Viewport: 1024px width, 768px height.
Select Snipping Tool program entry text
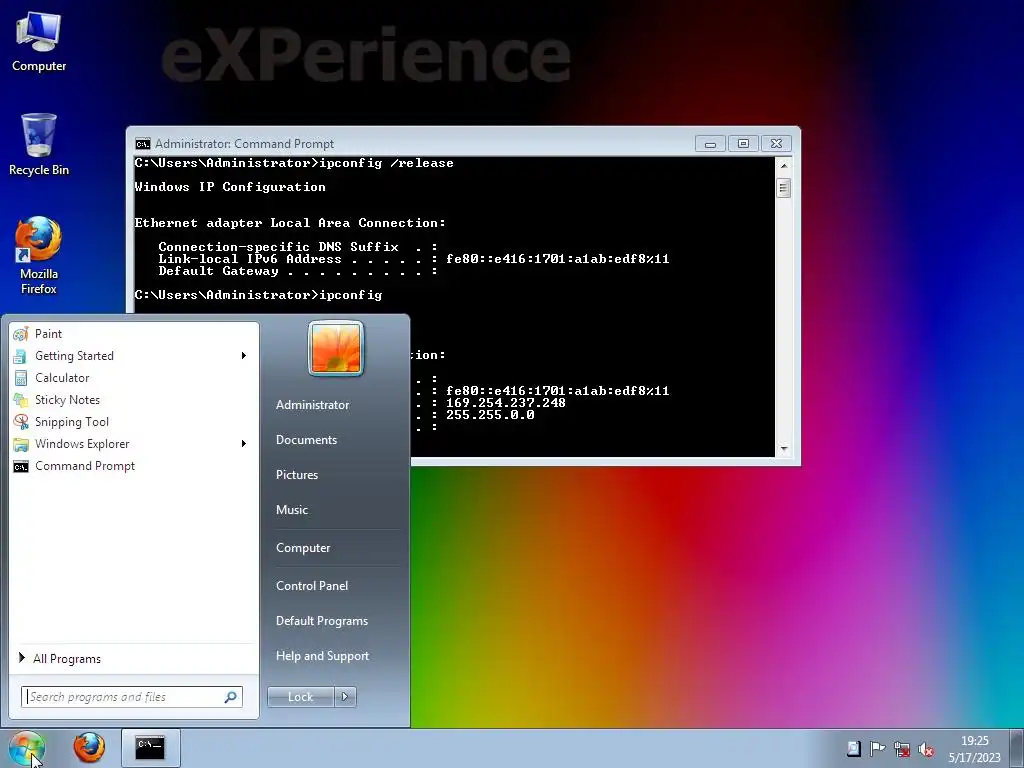[x=72, y=422]
